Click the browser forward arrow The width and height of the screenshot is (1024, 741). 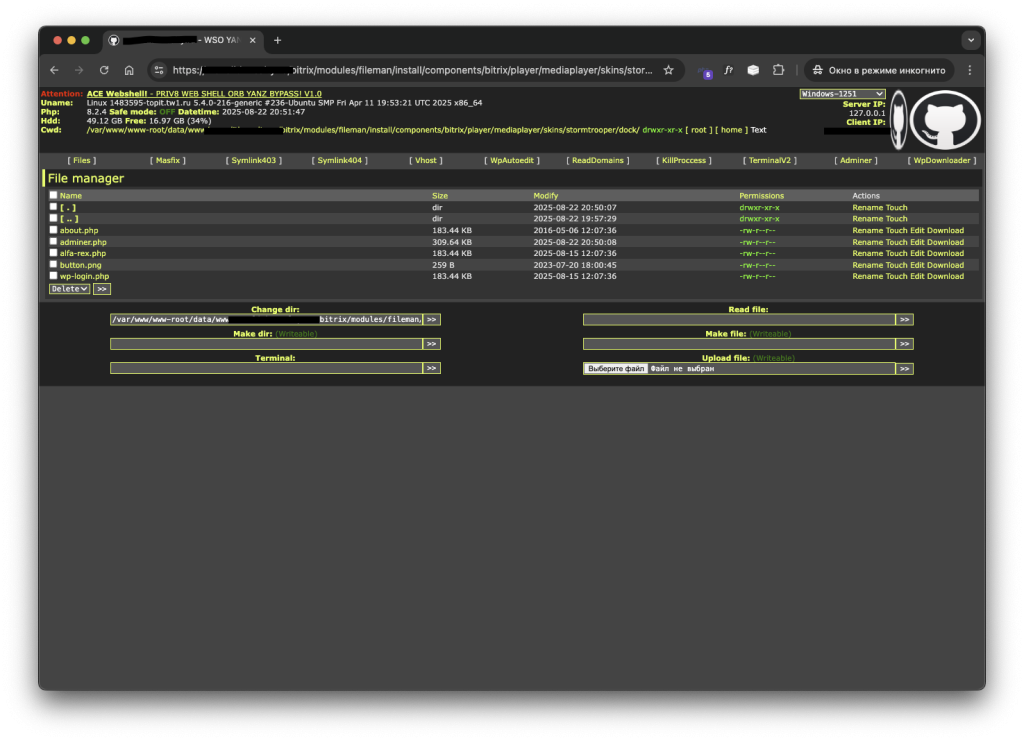tap(79, 70)
